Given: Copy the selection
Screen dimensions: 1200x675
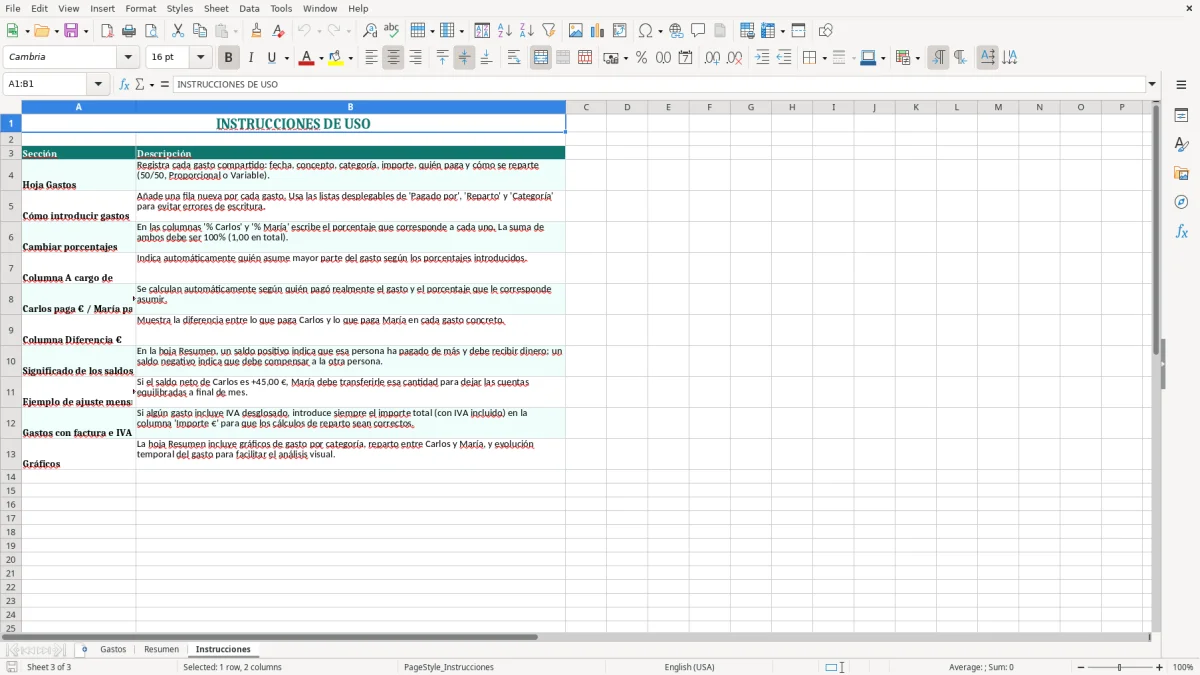Looking at the screenshot, I should [x=200, y=31].
